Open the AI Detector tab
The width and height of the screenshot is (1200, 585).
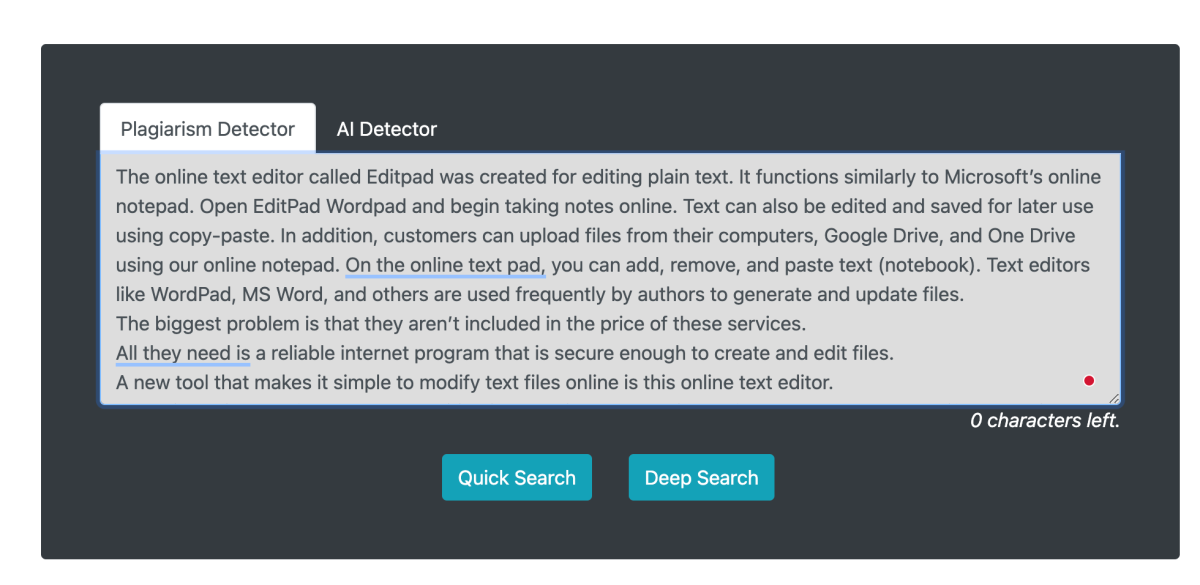(x=386, y=129)
